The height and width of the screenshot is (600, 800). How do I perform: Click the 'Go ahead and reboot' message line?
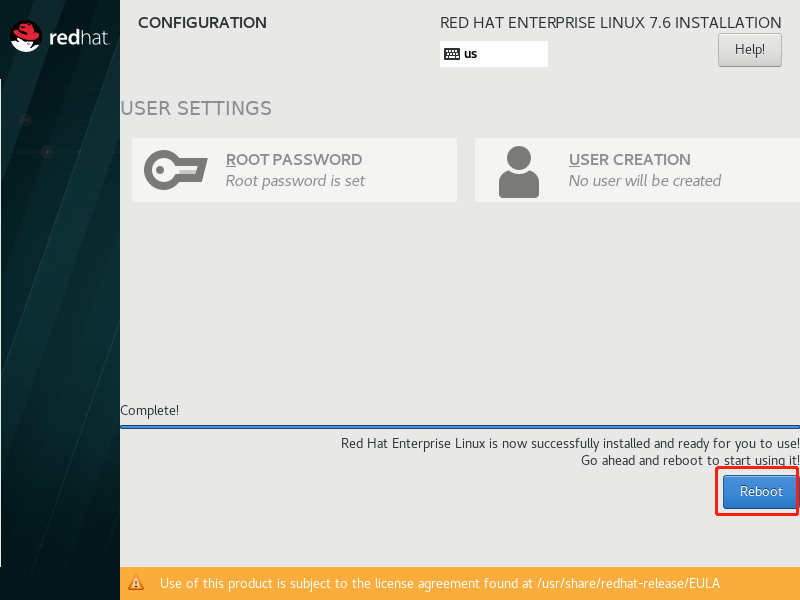click(x=690, y=460)
